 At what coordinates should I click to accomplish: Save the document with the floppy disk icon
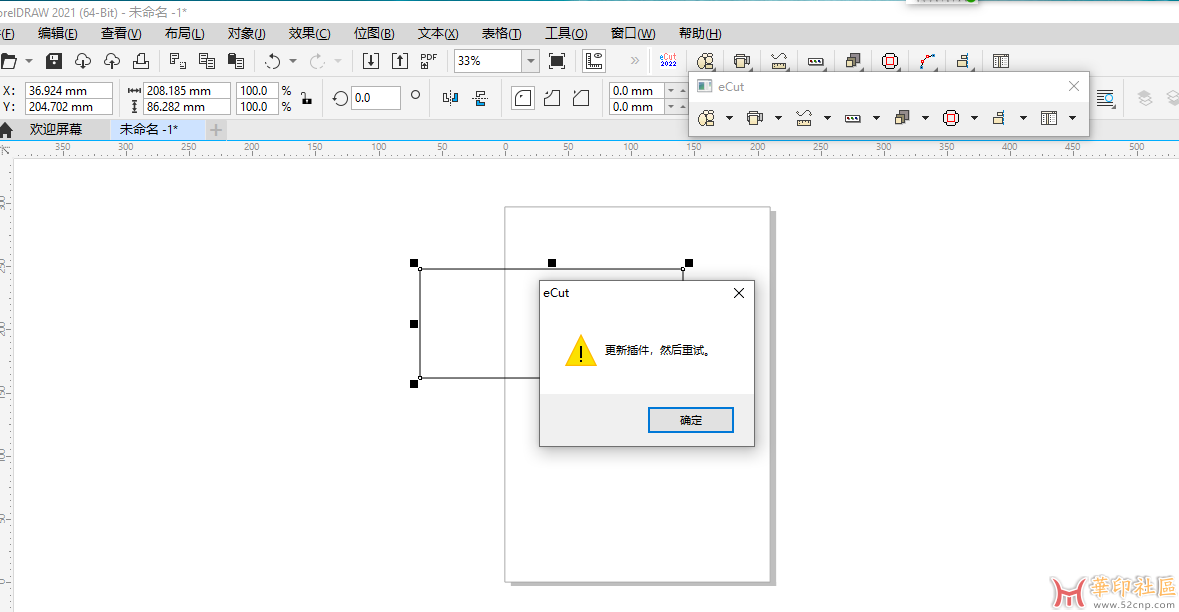(53, 61)
